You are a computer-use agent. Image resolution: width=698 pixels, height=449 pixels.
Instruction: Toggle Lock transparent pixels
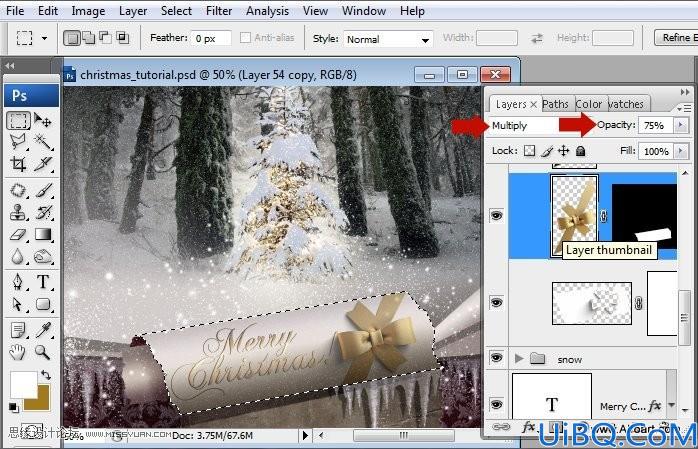coord(529,151)
